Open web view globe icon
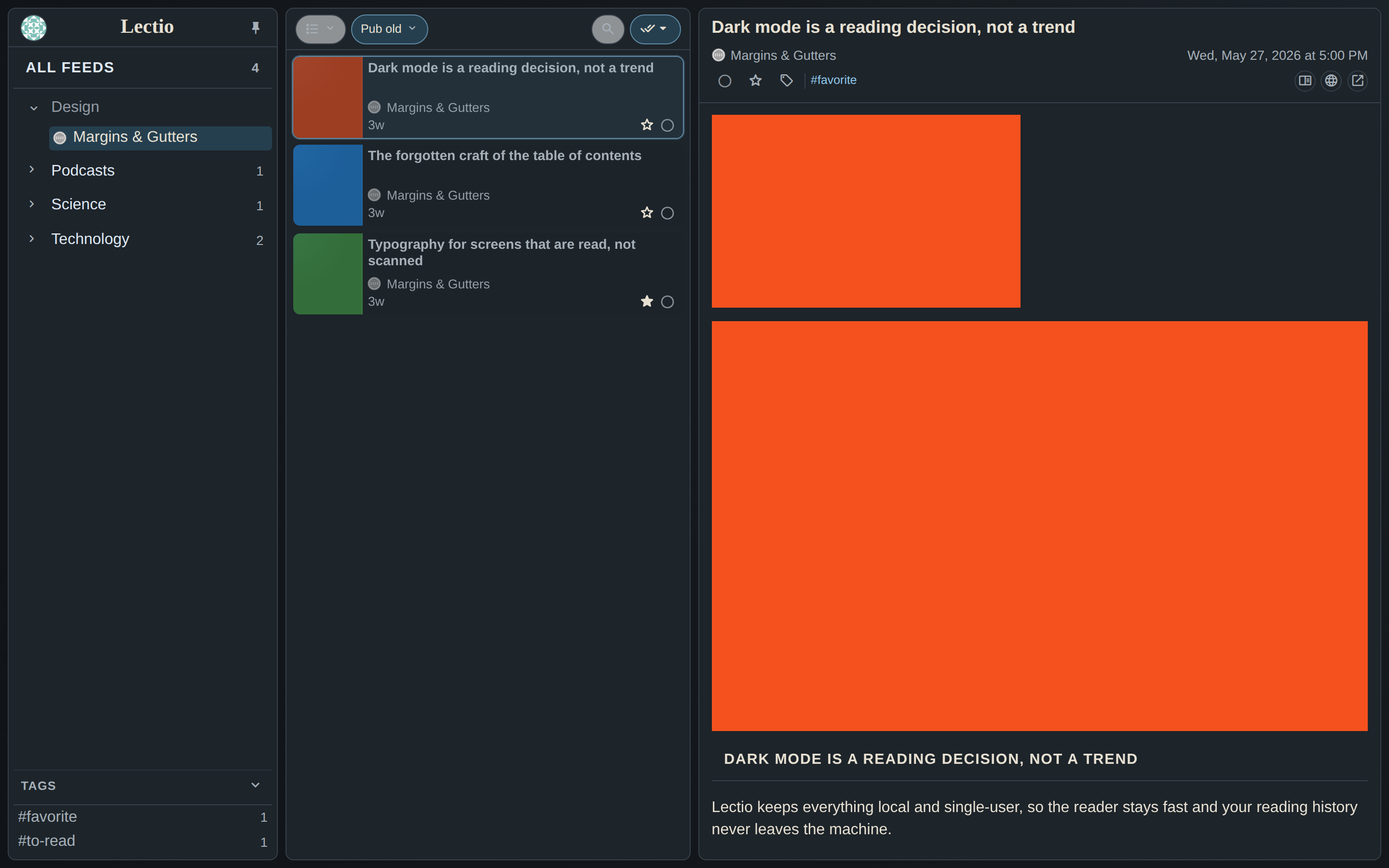 click(1331, 81)
